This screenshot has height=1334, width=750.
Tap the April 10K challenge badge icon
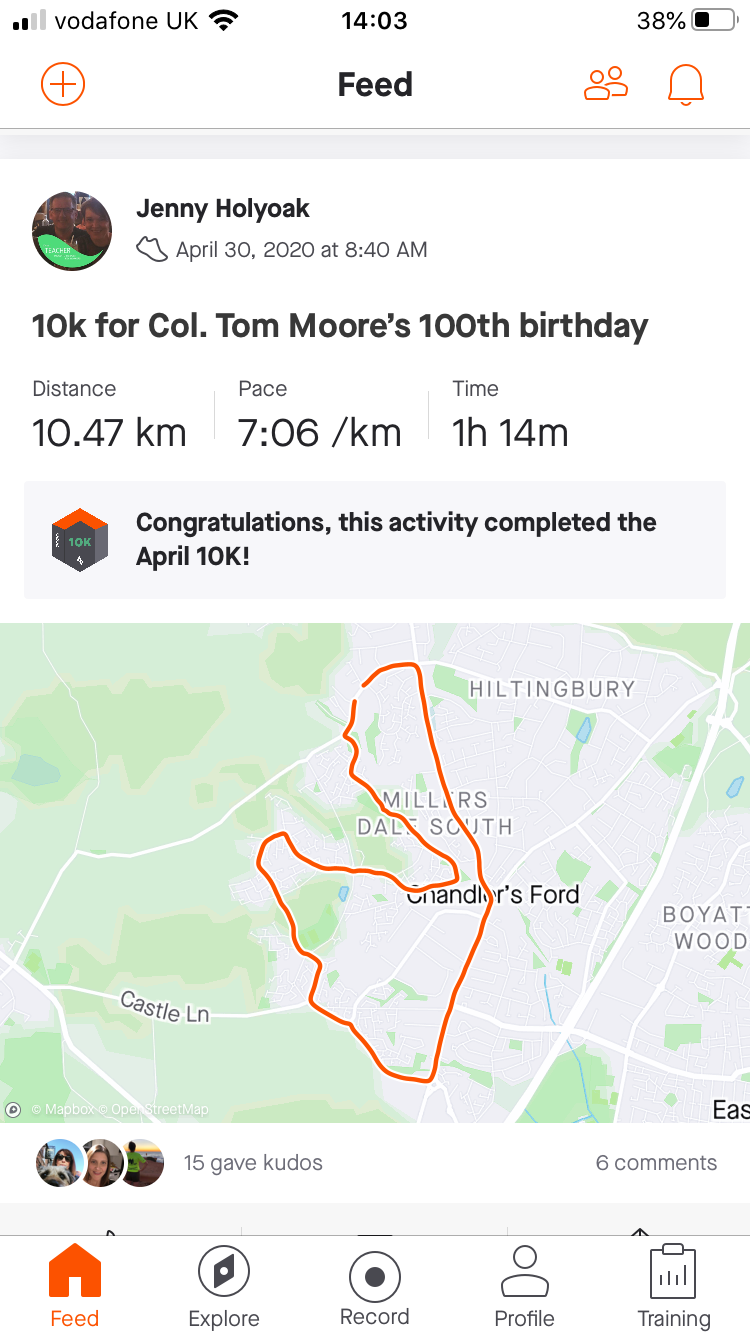point(79,539)
